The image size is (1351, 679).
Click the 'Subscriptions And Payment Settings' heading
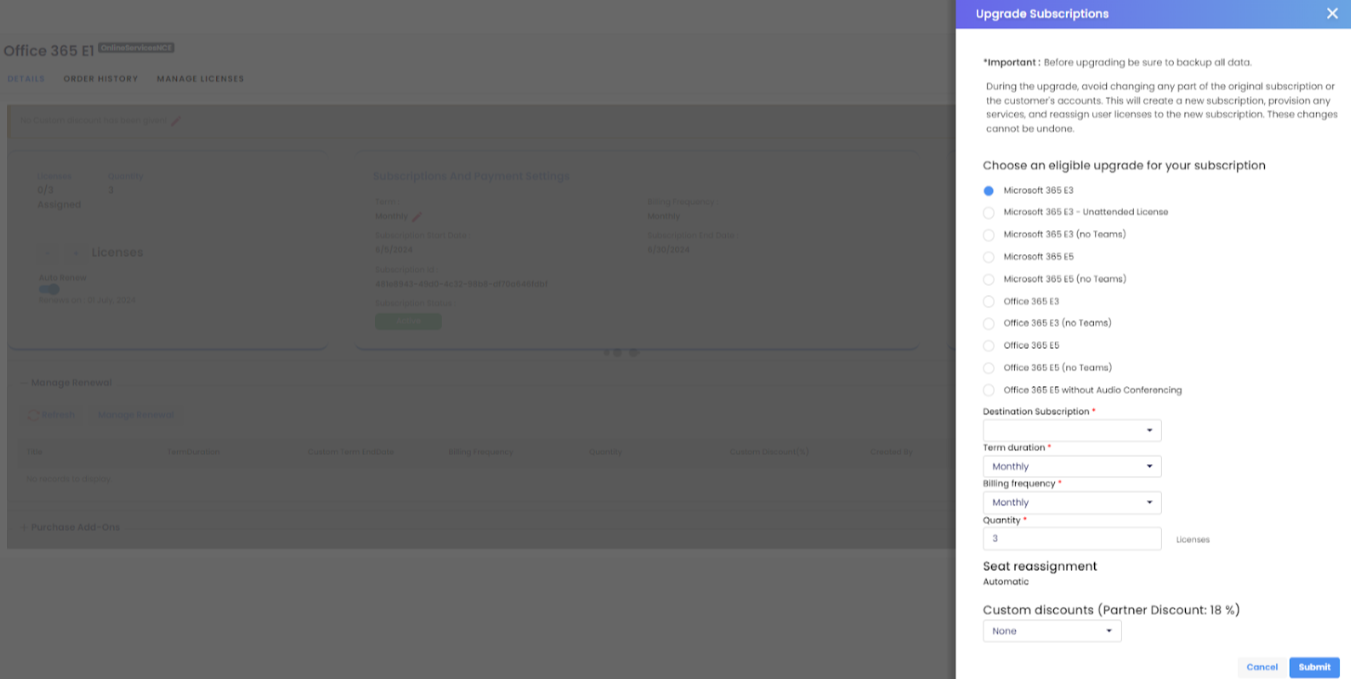tap(471, 176)
